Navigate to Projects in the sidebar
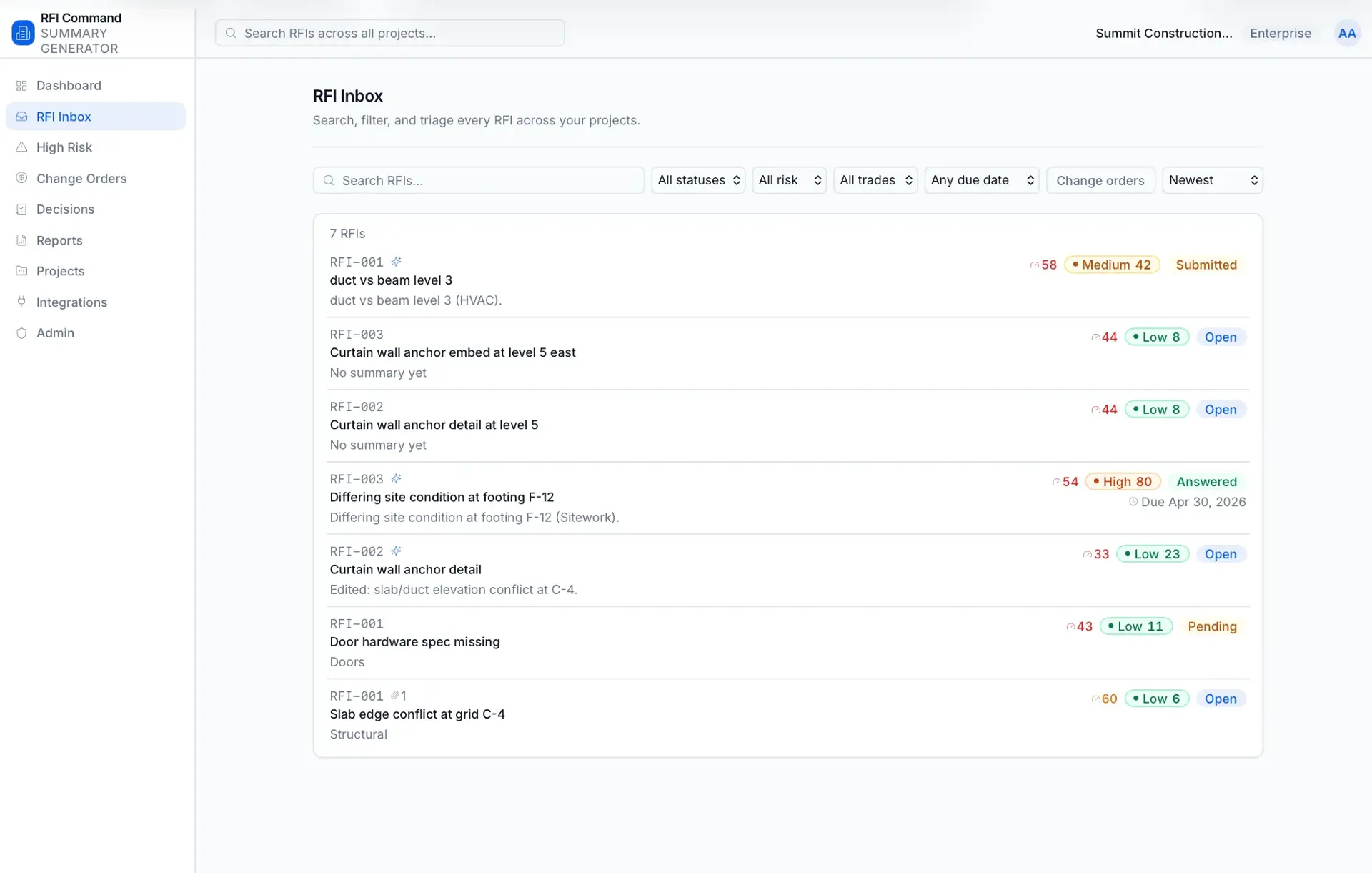Image resolution: width=1372 pixels, height=873 pixels. coord(95,271)
